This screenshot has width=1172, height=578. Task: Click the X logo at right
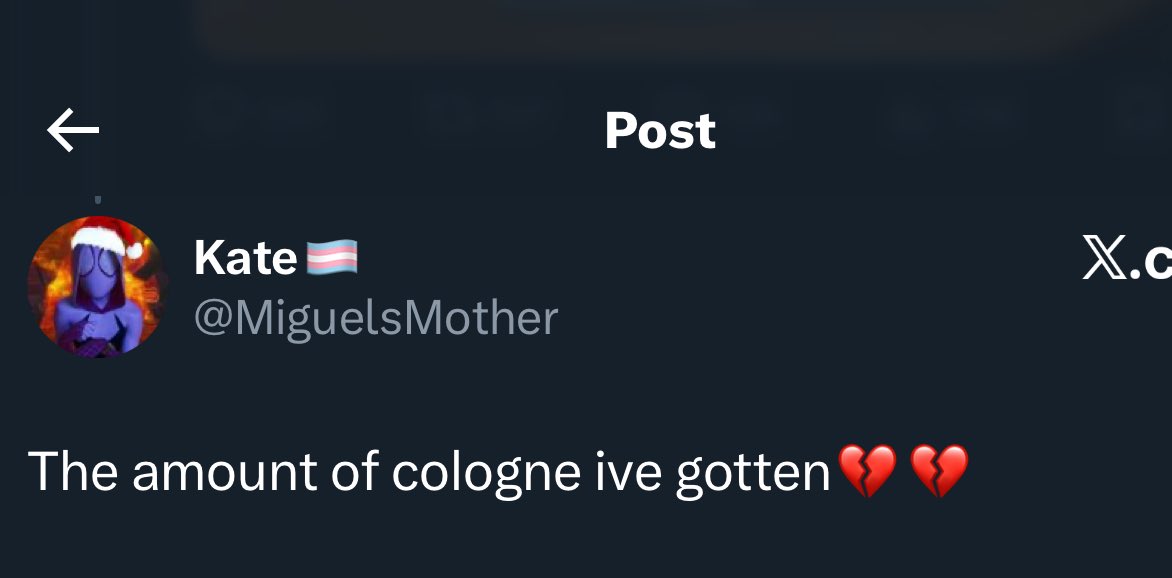coord(1104,258)
